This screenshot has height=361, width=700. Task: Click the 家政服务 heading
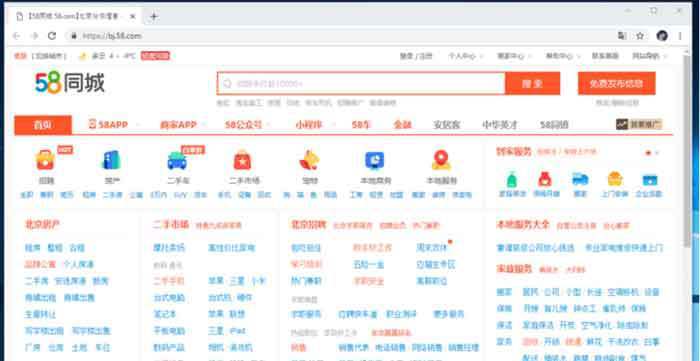514,269
